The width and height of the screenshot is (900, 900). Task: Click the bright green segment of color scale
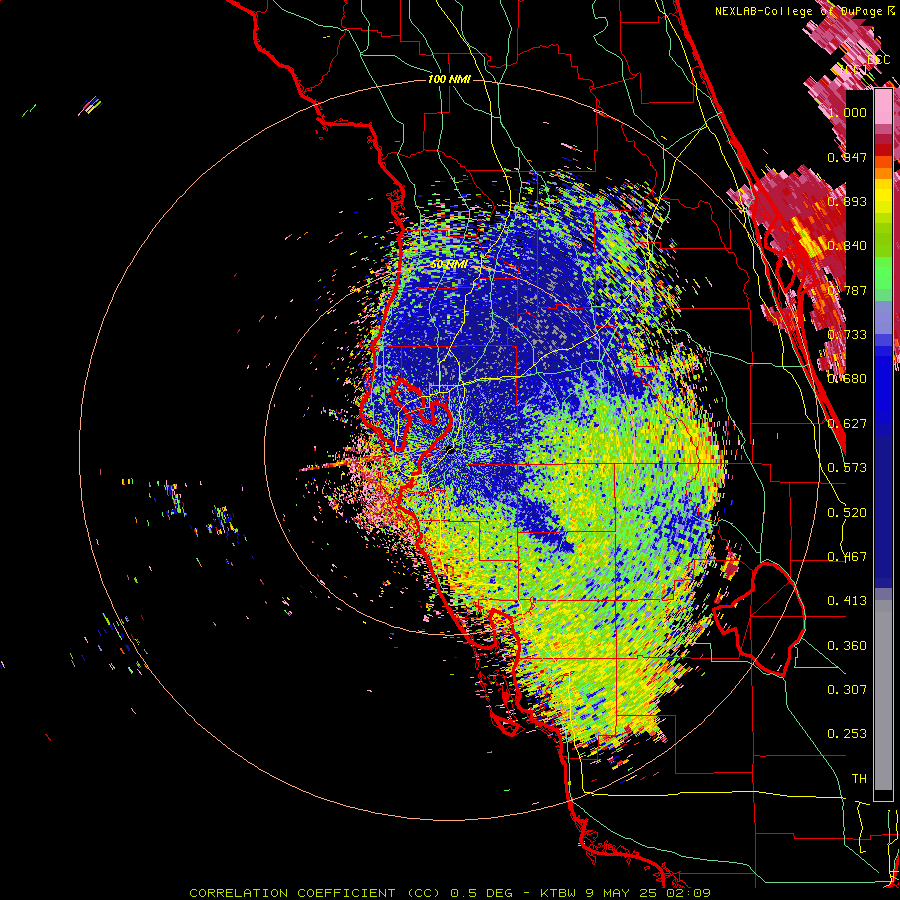(883, 273)
